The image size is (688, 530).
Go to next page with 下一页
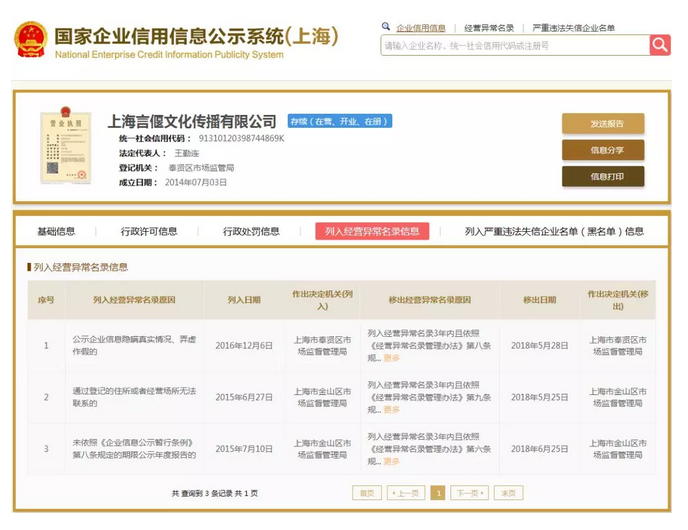pos(469,493)
